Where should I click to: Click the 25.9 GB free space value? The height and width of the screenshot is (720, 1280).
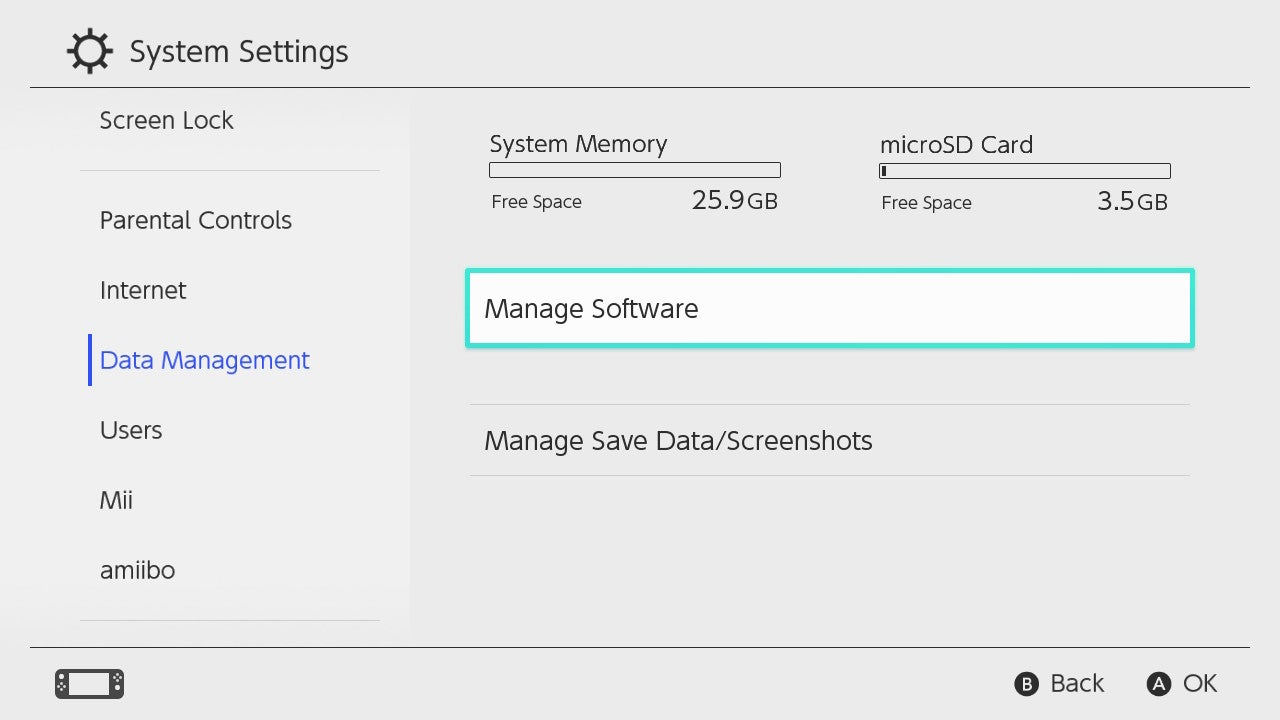coord(734,202)
